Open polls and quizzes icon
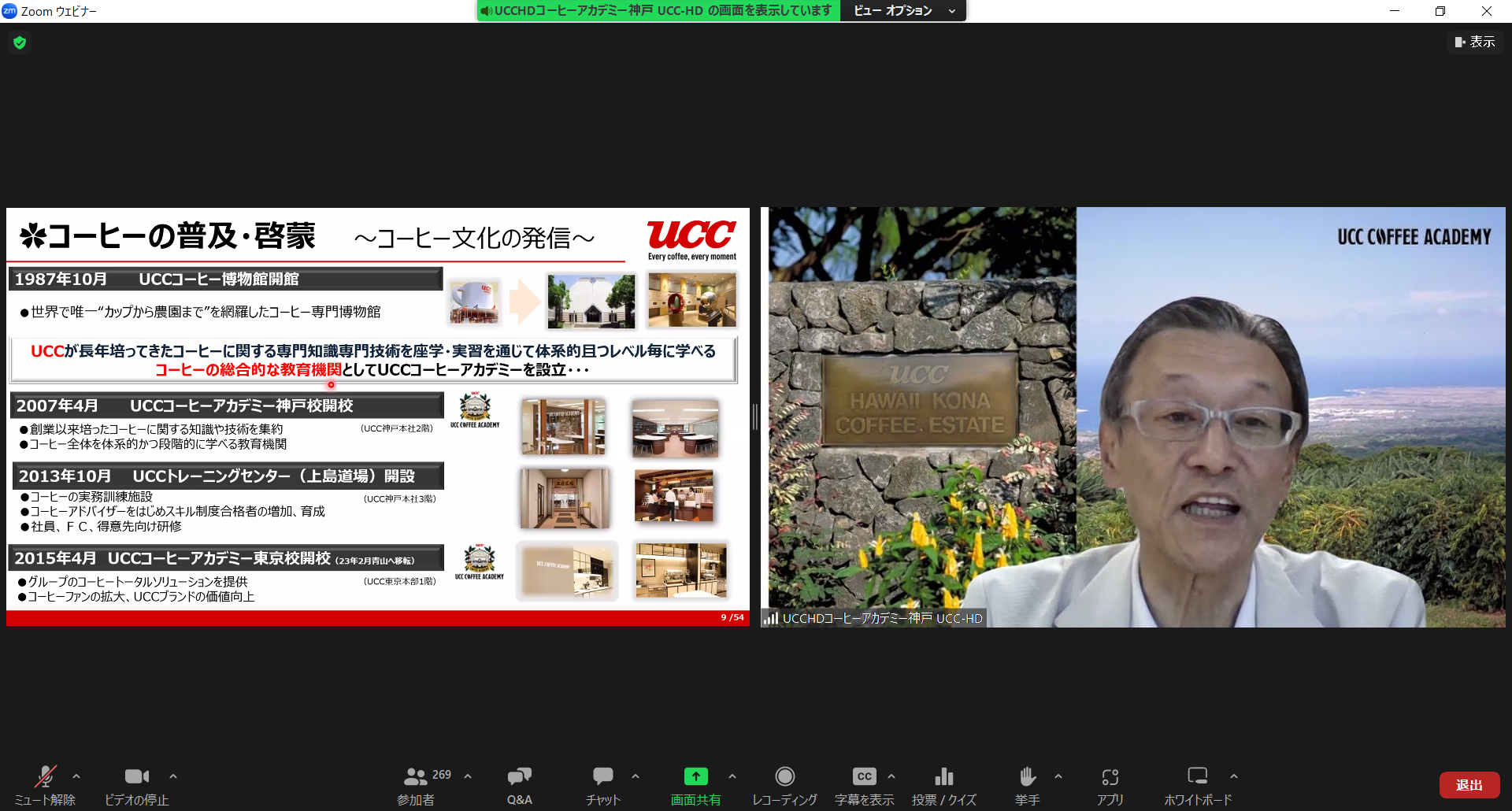Image resolution: width=1512 pixels, height=811 pixels. (944, 776)
